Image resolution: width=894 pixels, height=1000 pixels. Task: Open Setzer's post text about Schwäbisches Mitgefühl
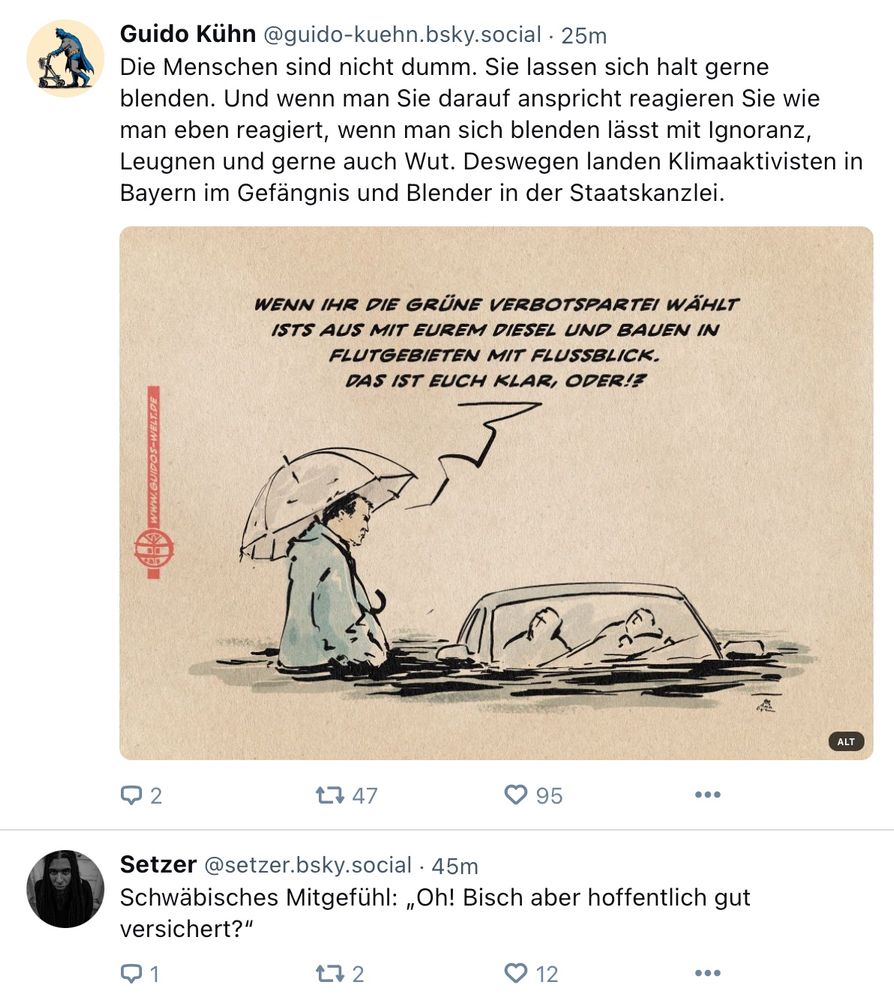(x=435, y=913)
